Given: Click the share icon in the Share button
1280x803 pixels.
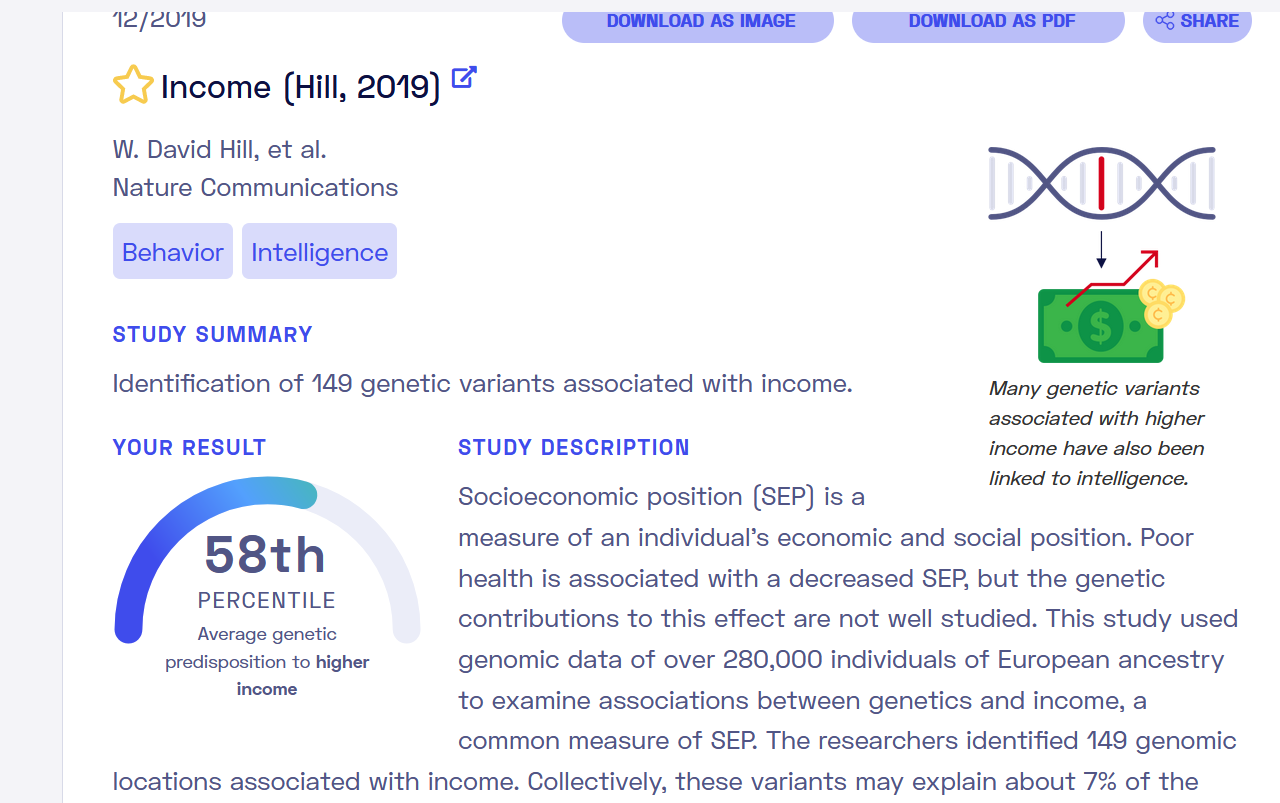Looking at the screenshot, I should point(1165,21).
